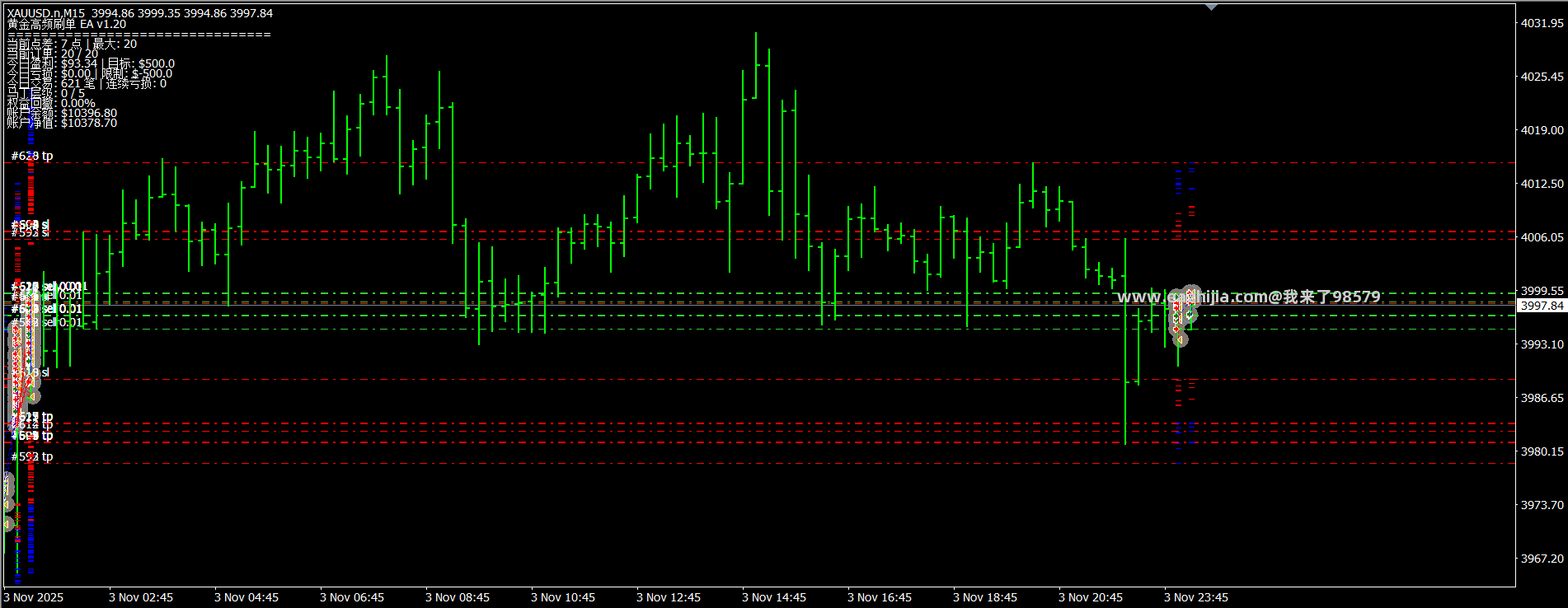Click the 3986.65 price scale label
This screenshot has width=1568, height=608.
(x=1542, y=398)
